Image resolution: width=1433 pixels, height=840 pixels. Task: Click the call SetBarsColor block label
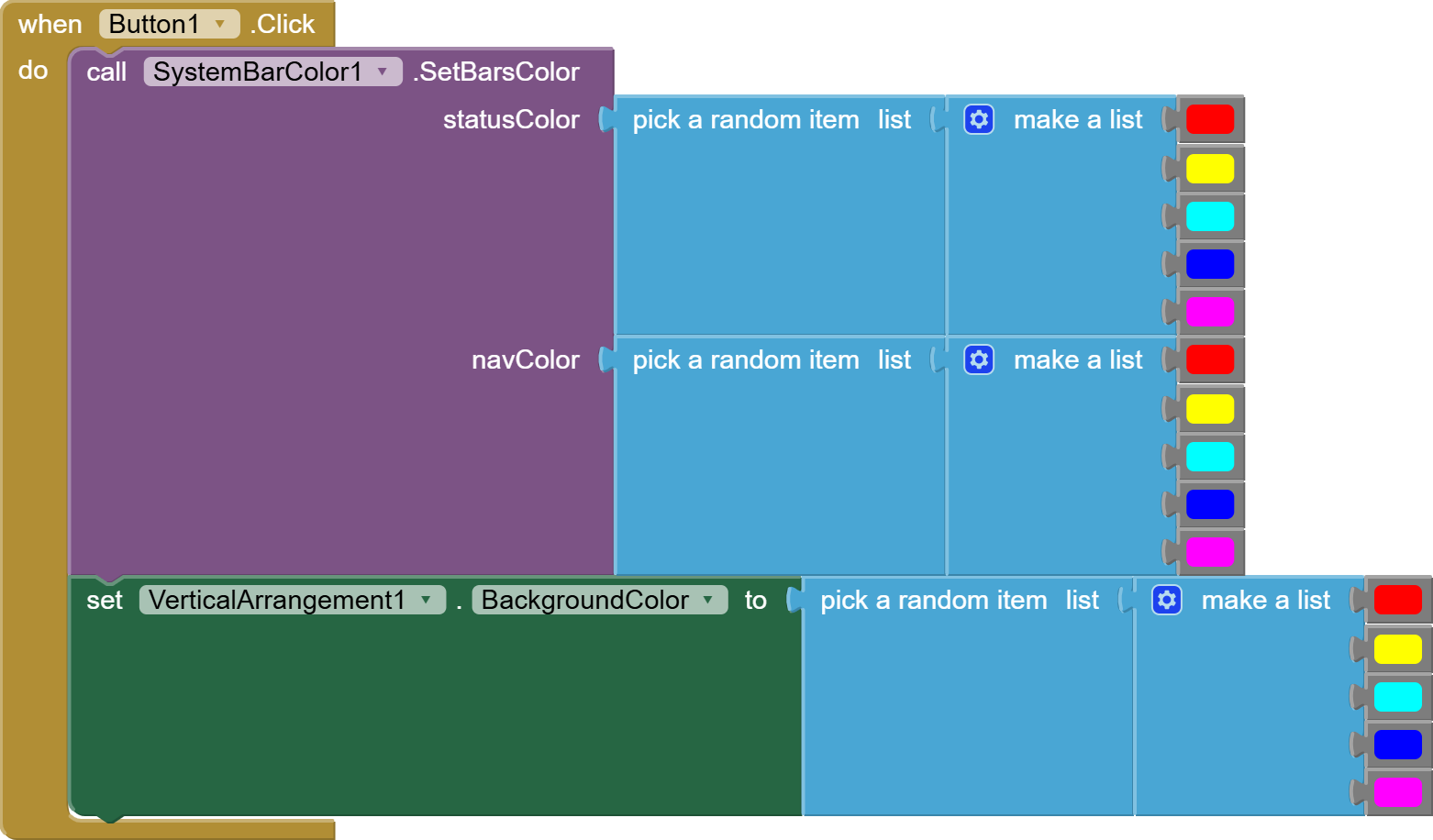click(496, 72)
